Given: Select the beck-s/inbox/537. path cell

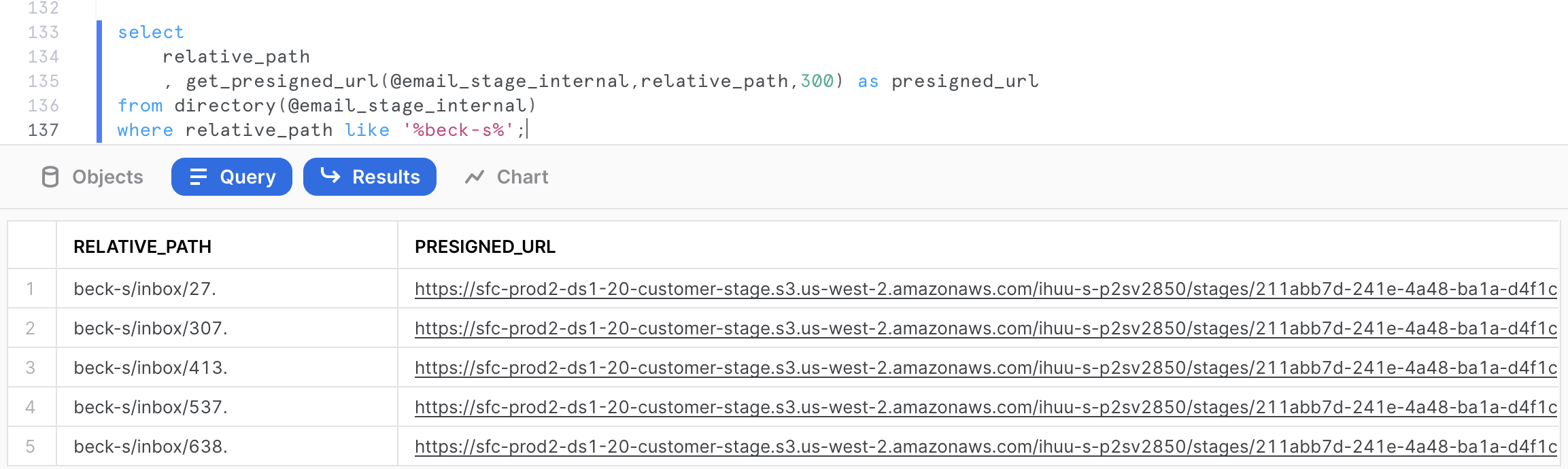Looking at the screenshot, I should (x=150, y=407).
